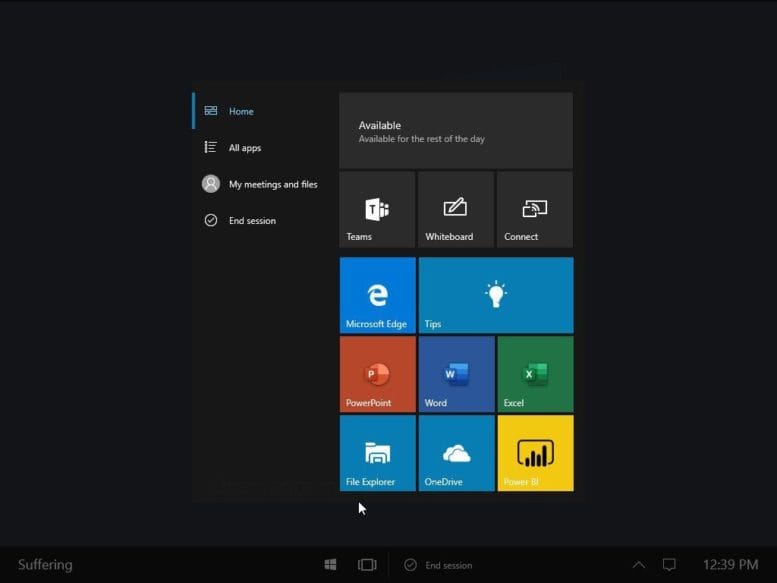Click the Available status card
The width and height of the screenshot is (777, 583).
[x=455, y=131]
